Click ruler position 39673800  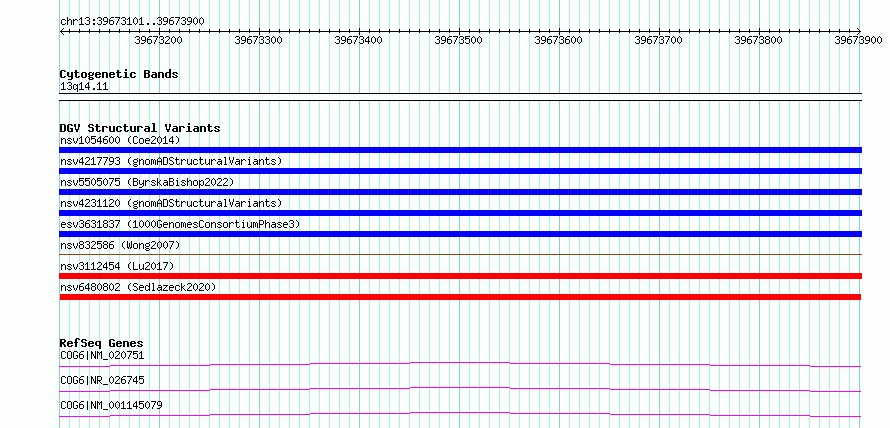(758, 40)
